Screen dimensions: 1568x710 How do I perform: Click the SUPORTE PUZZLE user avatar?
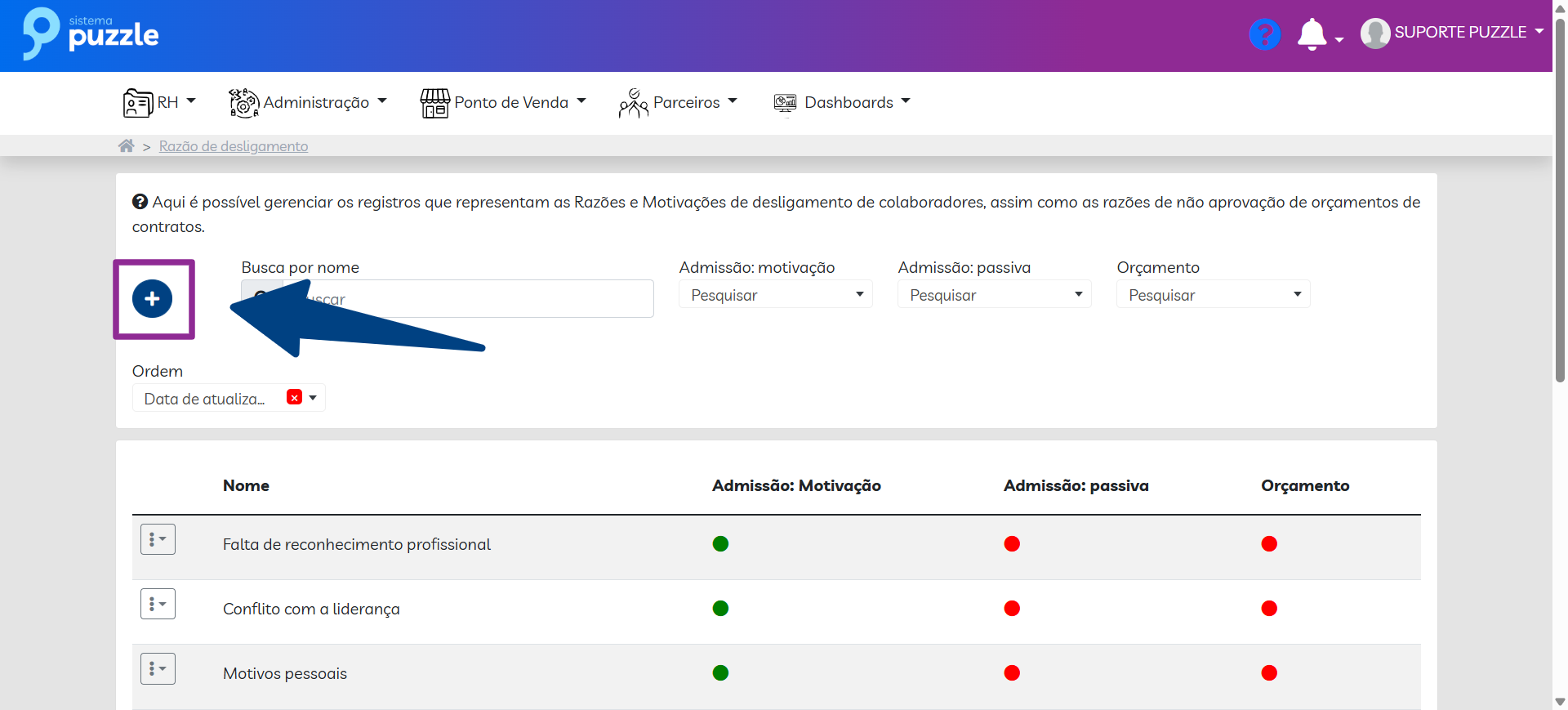[1375, 33]
